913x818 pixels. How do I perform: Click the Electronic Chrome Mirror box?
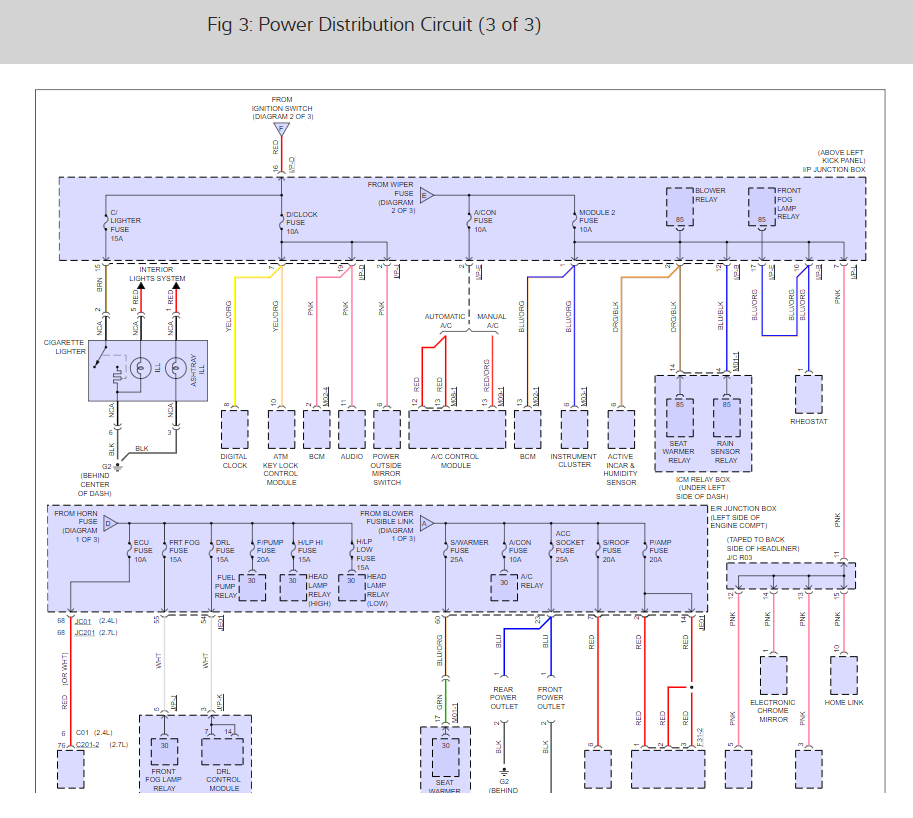tap(773, 675)
